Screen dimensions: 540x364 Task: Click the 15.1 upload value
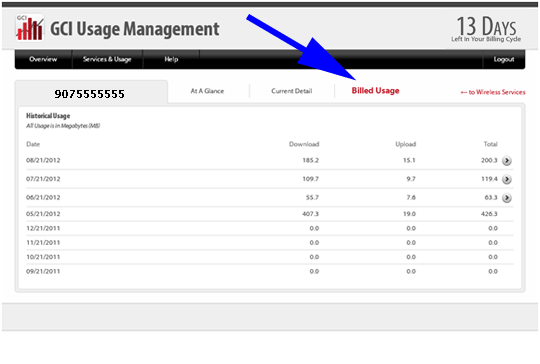(409, 160)
